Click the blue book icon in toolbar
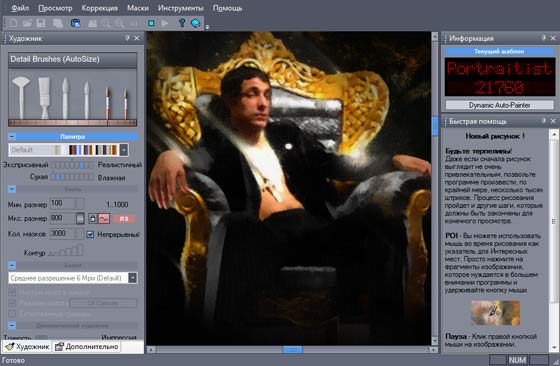The width and height of the screenshot is (560, 366). tap(196, 24)
